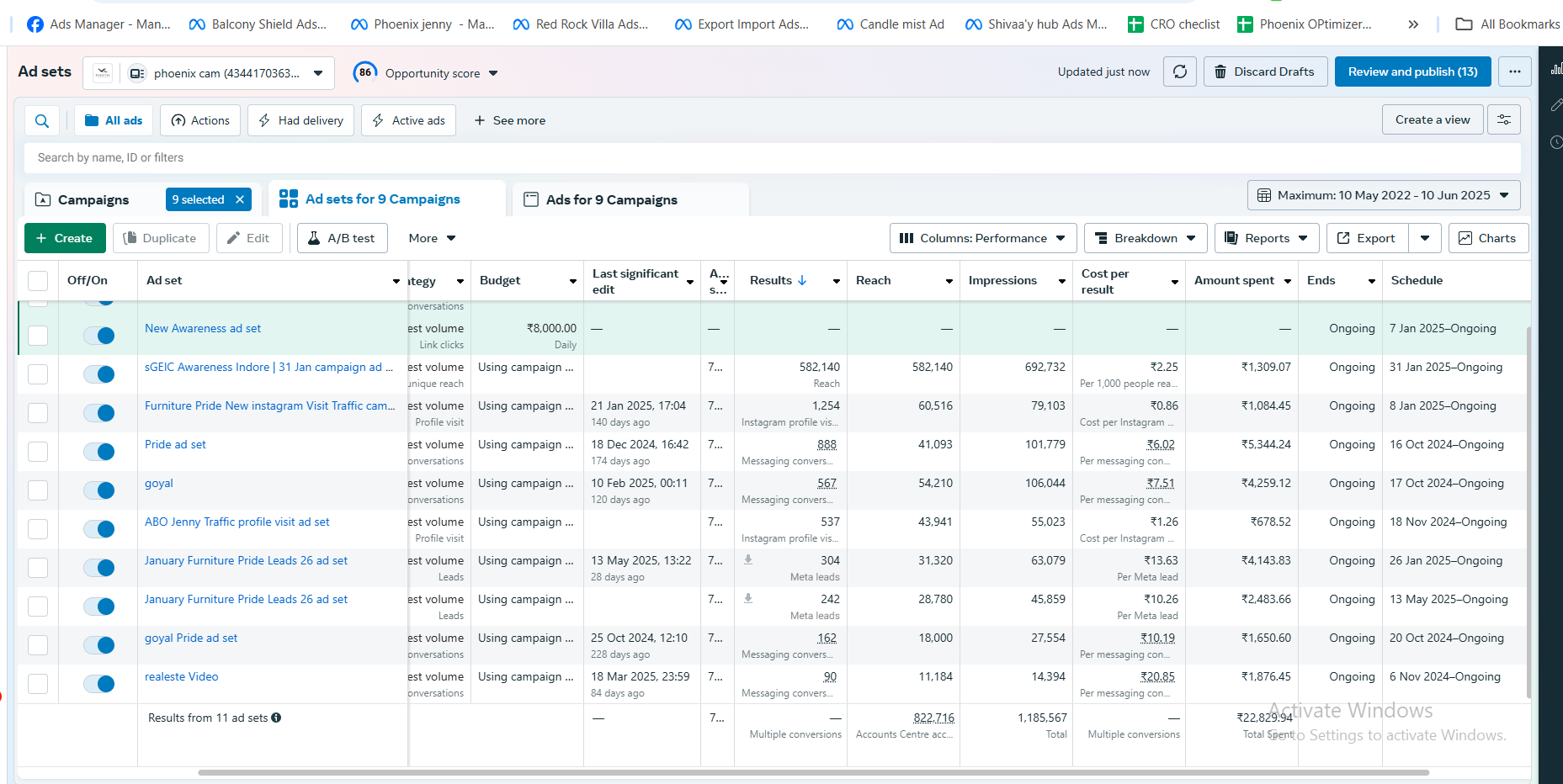Viewport: 1563px width, 784px height.
Task: Filter by Active ads
Action: 409,120
